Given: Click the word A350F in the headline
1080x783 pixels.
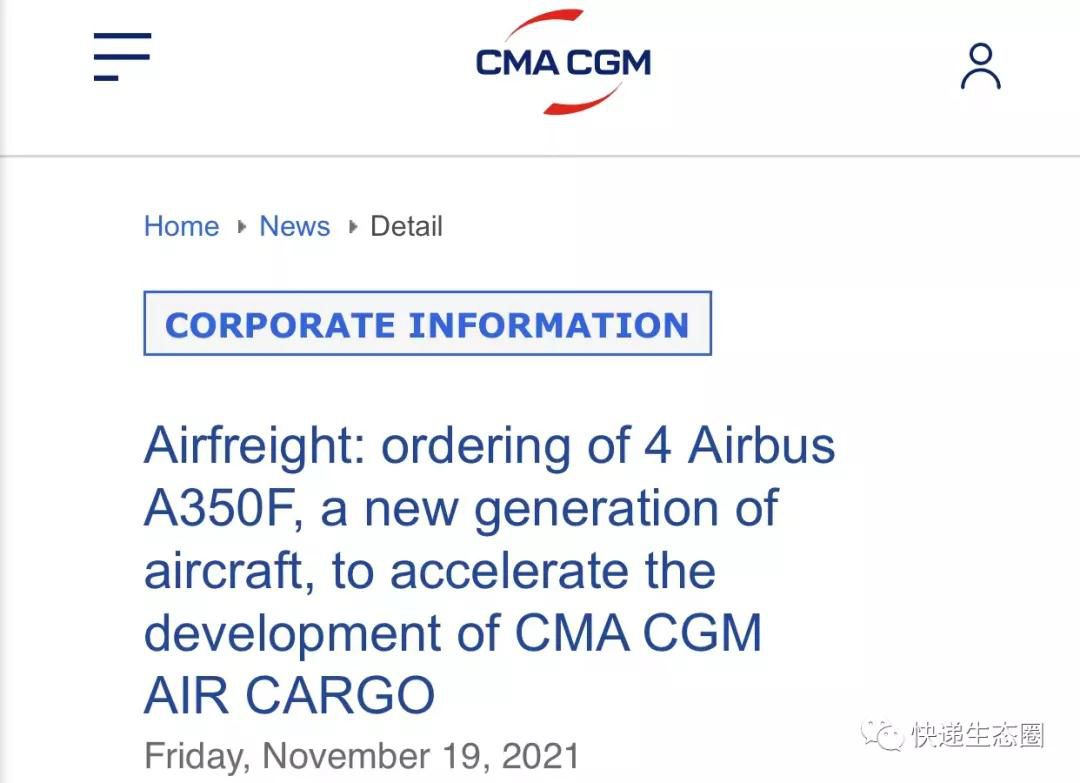Looking at the screenshot, I should pos(222,508).
